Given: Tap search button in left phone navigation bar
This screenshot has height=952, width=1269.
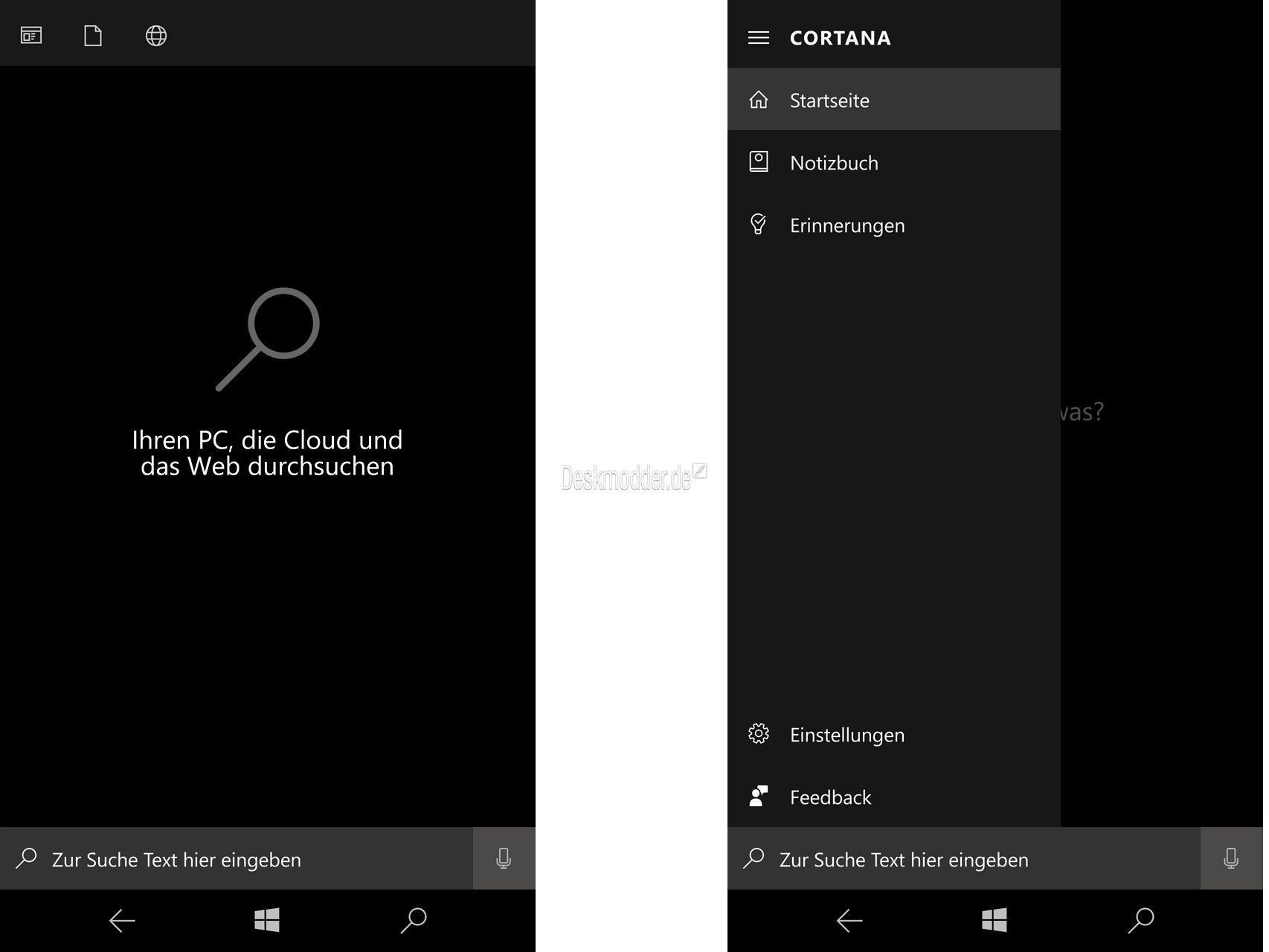Looking at the screenshot, I should point(414,921).
